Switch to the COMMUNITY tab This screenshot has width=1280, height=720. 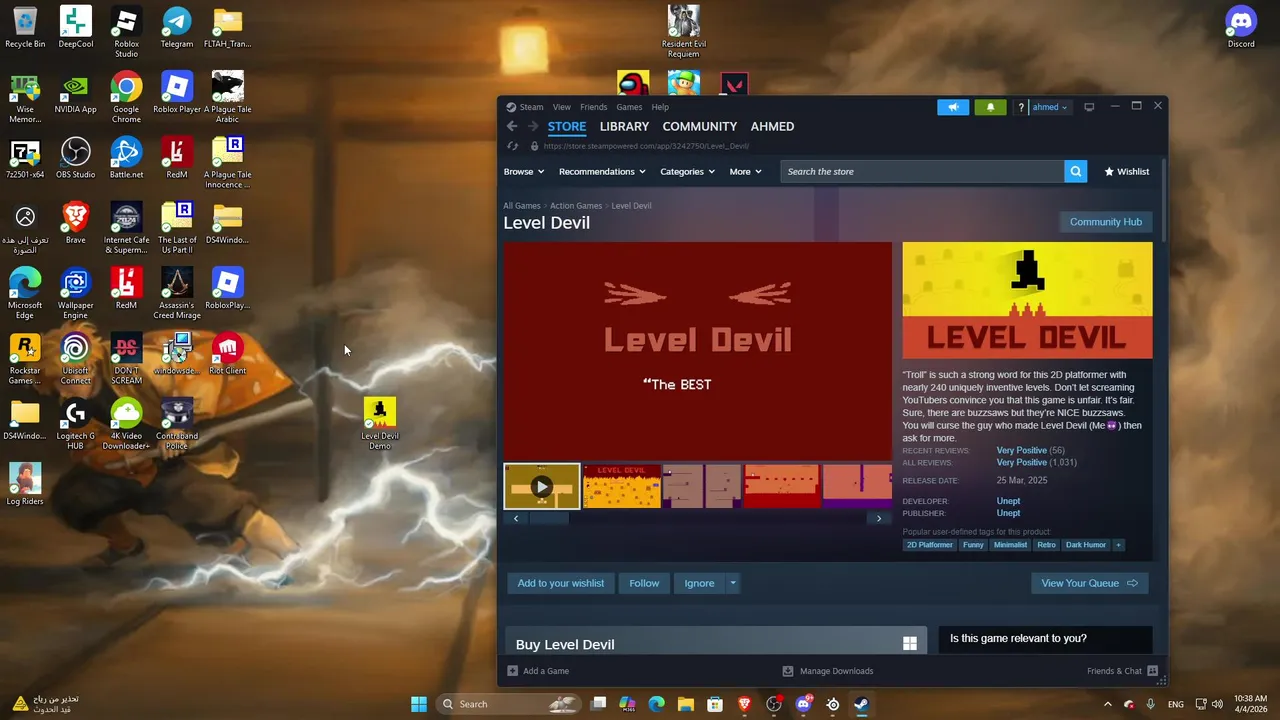[700, 126]
